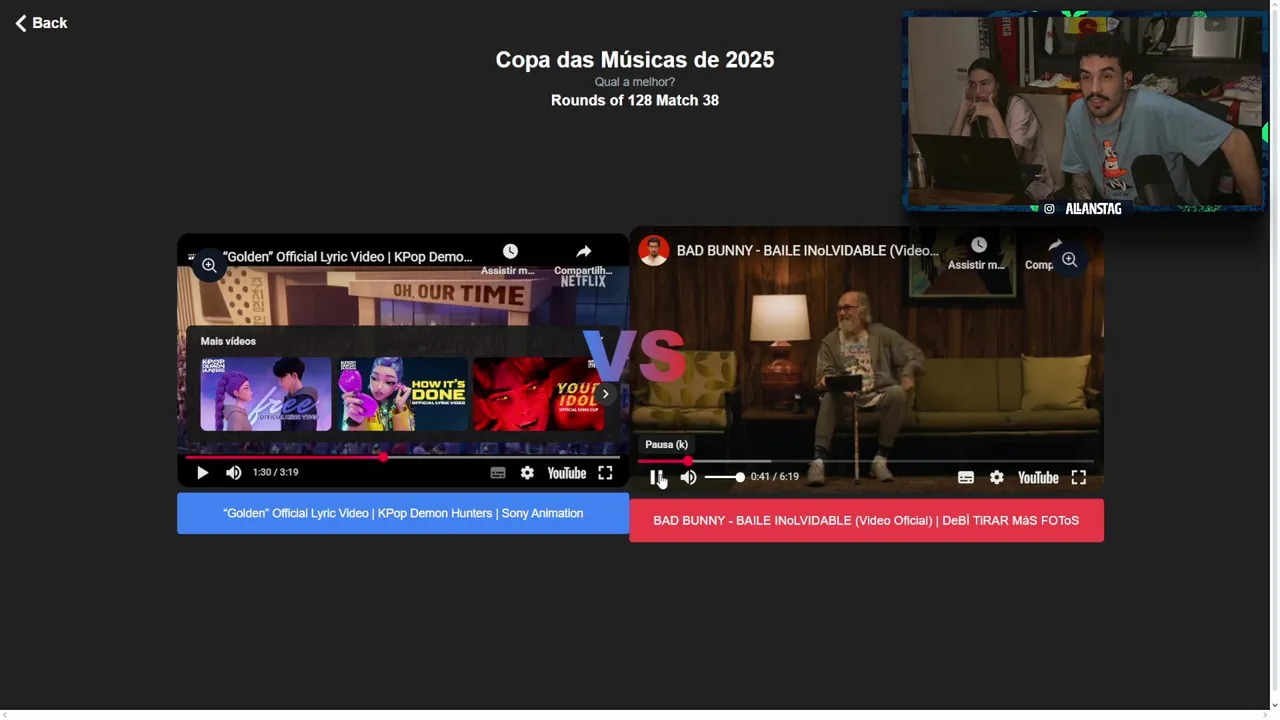Click Assistir mais tarde on Golden video
The width and height of the screenshot is (1280, 720).
click(x=509, y=258)
